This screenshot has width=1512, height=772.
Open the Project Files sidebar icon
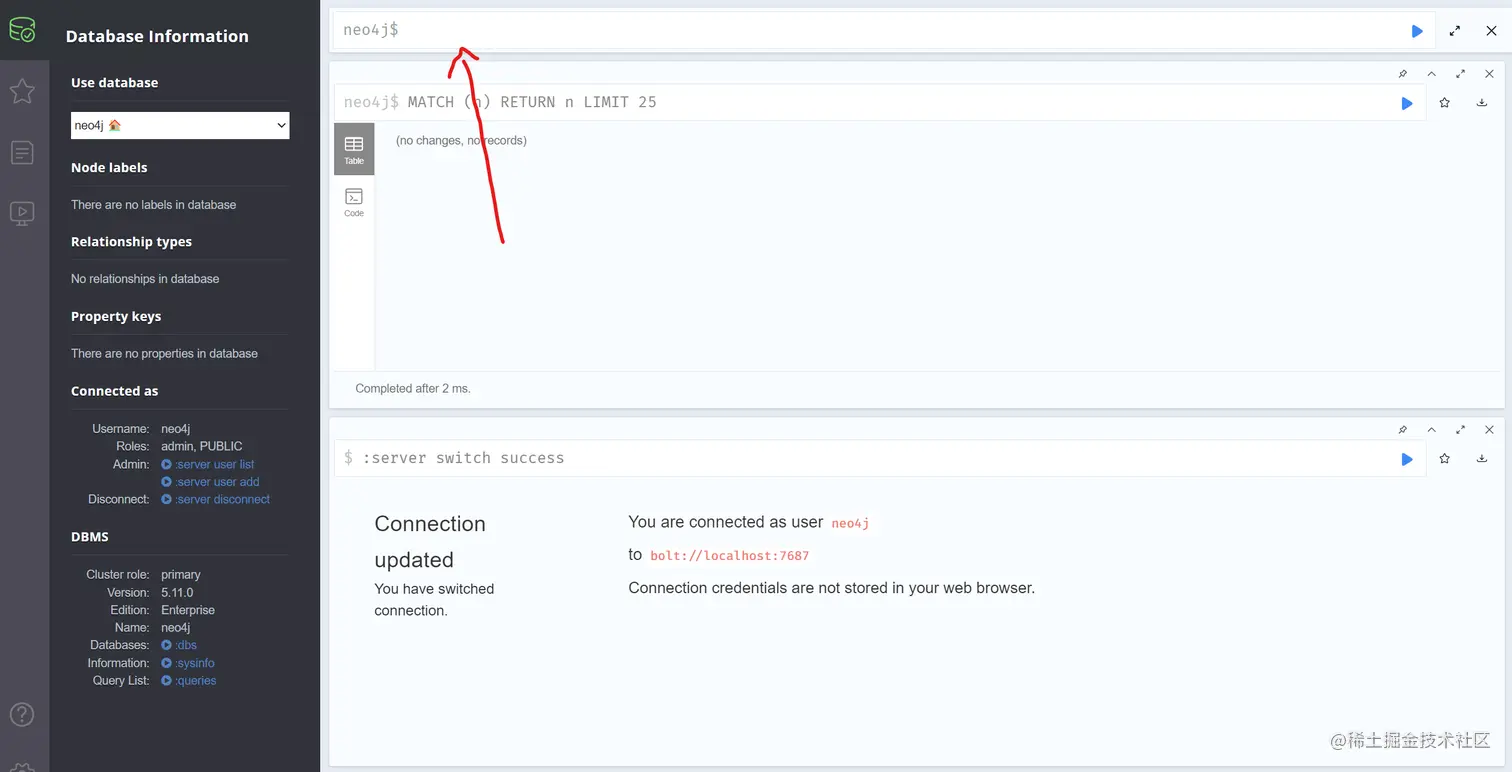(22, 152)
